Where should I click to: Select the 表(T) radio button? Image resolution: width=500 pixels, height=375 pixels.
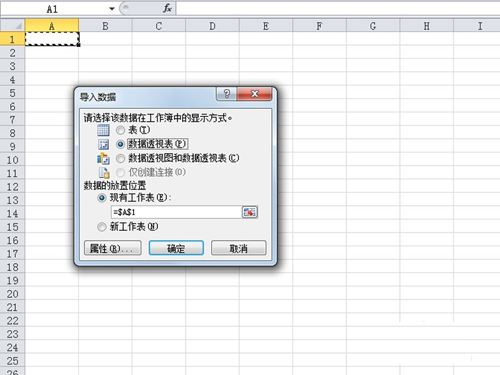[x=120, y=130]
